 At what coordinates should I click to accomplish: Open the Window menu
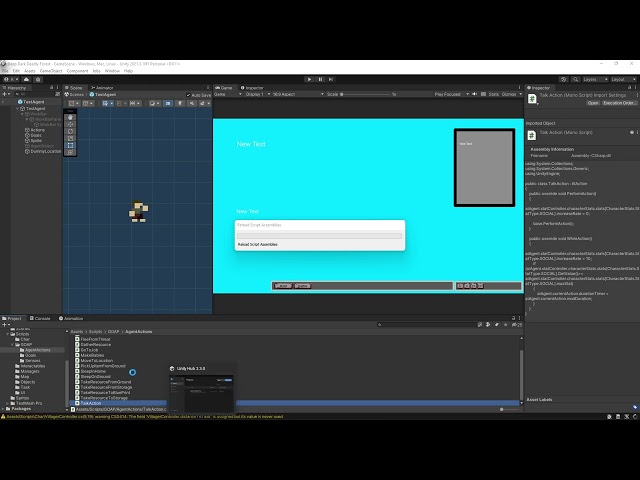coord(112,71)
